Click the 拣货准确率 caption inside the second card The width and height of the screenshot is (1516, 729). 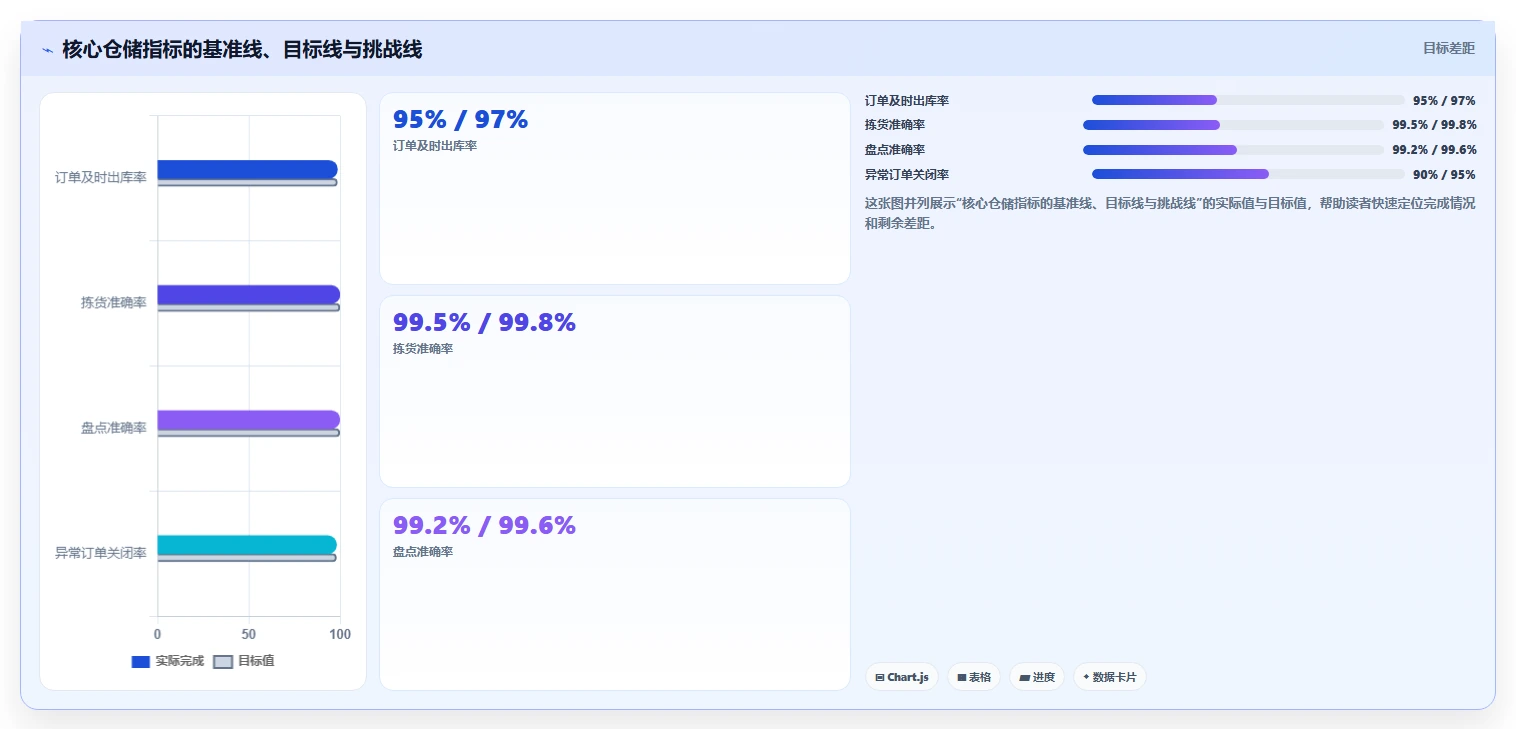(423, 349)
